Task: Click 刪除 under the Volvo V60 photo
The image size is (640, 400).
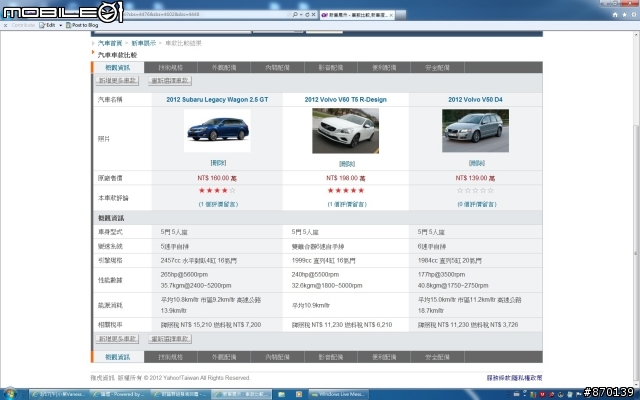Action: pos(347,164)
